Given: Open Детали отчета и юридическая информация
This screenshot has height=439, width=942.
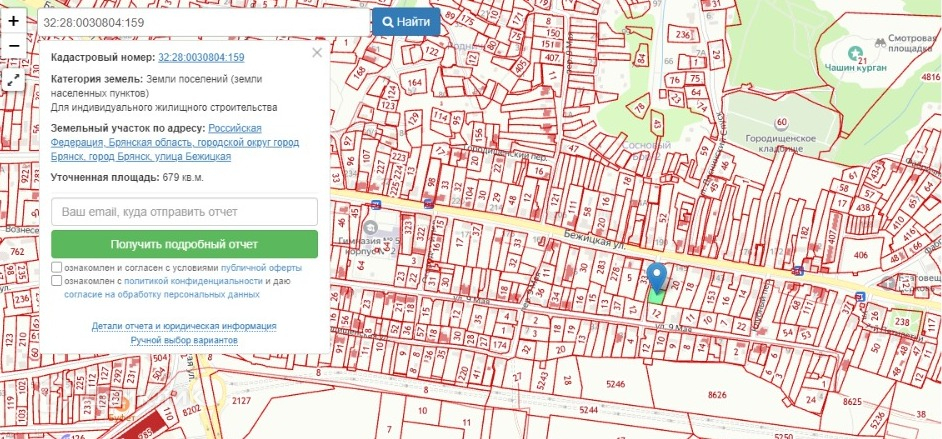Looking at the screenshot, I should 184,326.
